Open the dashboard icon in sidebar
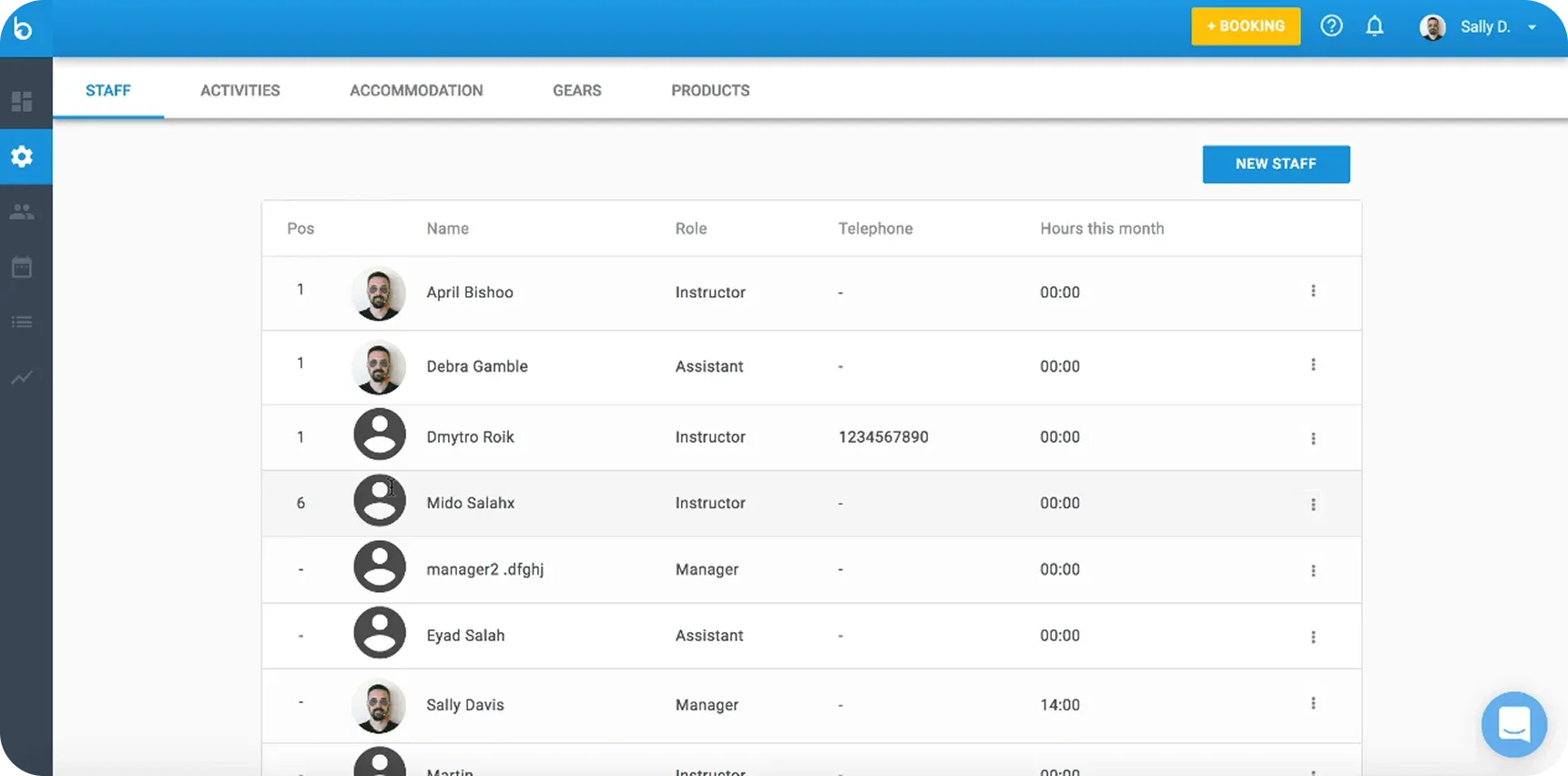1568x776 pixels. (x=22, y=101)
